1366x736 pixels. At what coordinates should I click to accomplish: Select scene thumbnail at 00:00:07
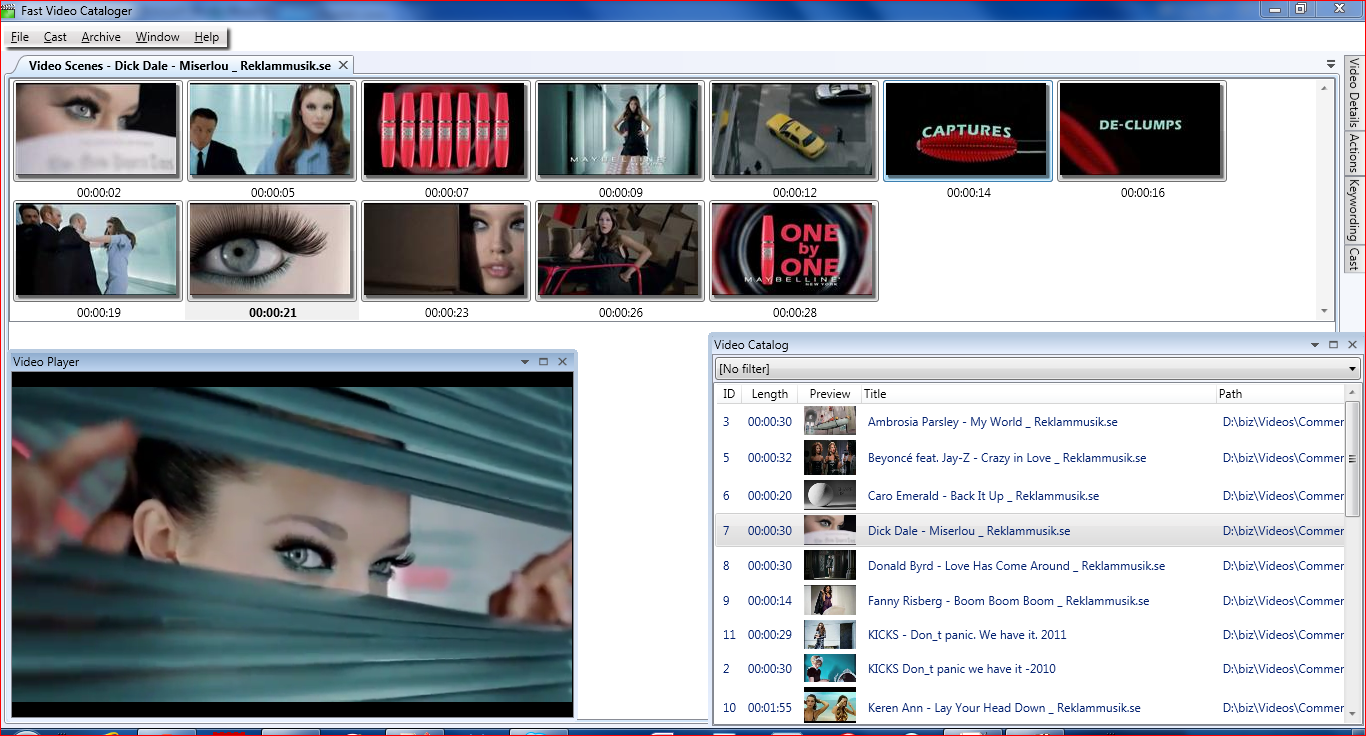(445, 131)
